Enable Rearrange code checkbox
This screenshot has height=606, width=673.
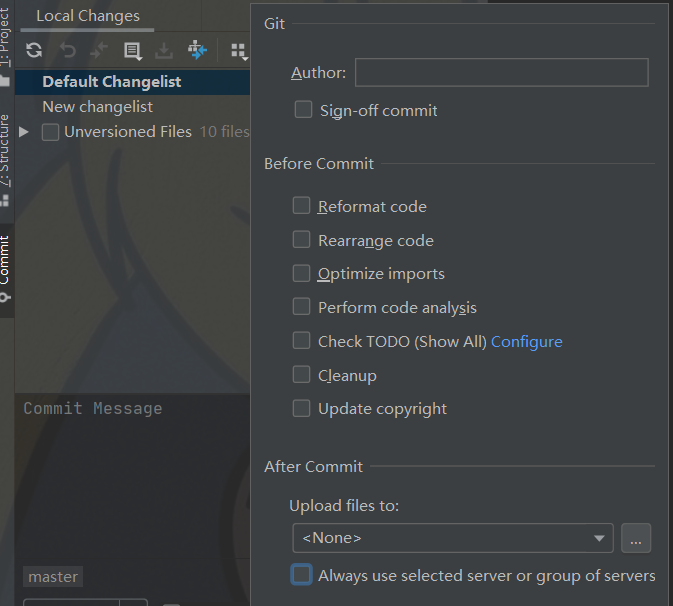pos(301,239)
